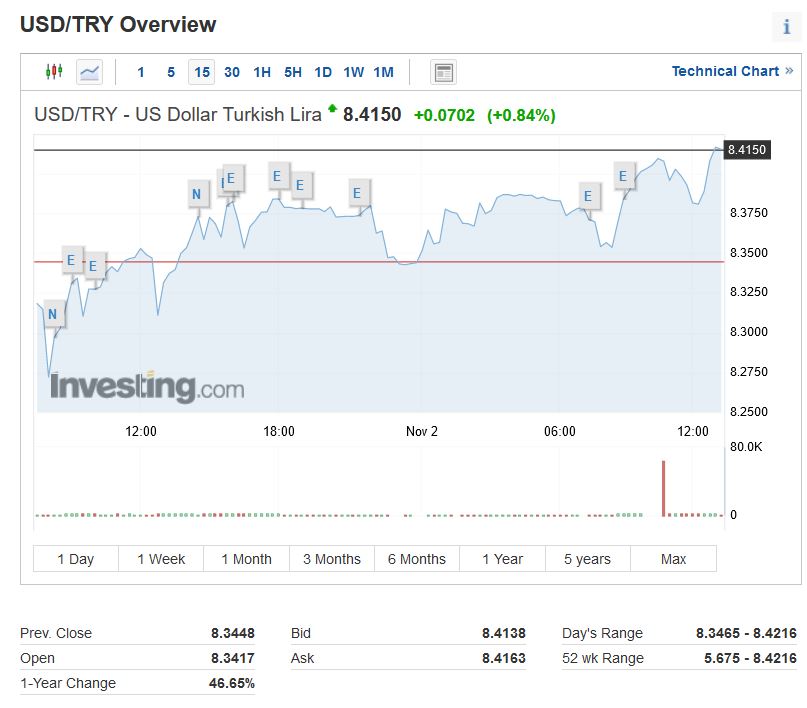Select the 1 minute interval
The width and height of the screenshot is (807, 708).
[x=141, y=72]
